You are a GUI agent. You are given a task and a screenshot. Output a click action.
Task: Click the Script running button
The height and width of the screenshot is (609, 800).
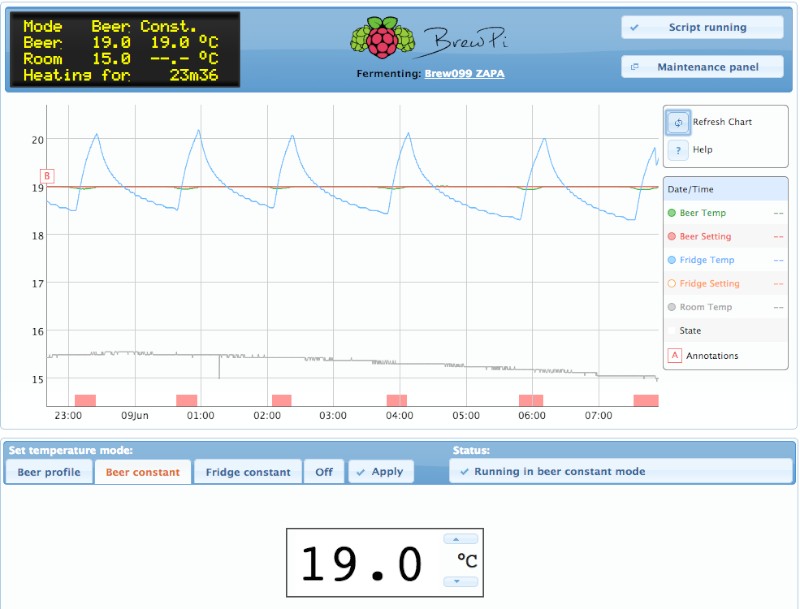[702, 28]
